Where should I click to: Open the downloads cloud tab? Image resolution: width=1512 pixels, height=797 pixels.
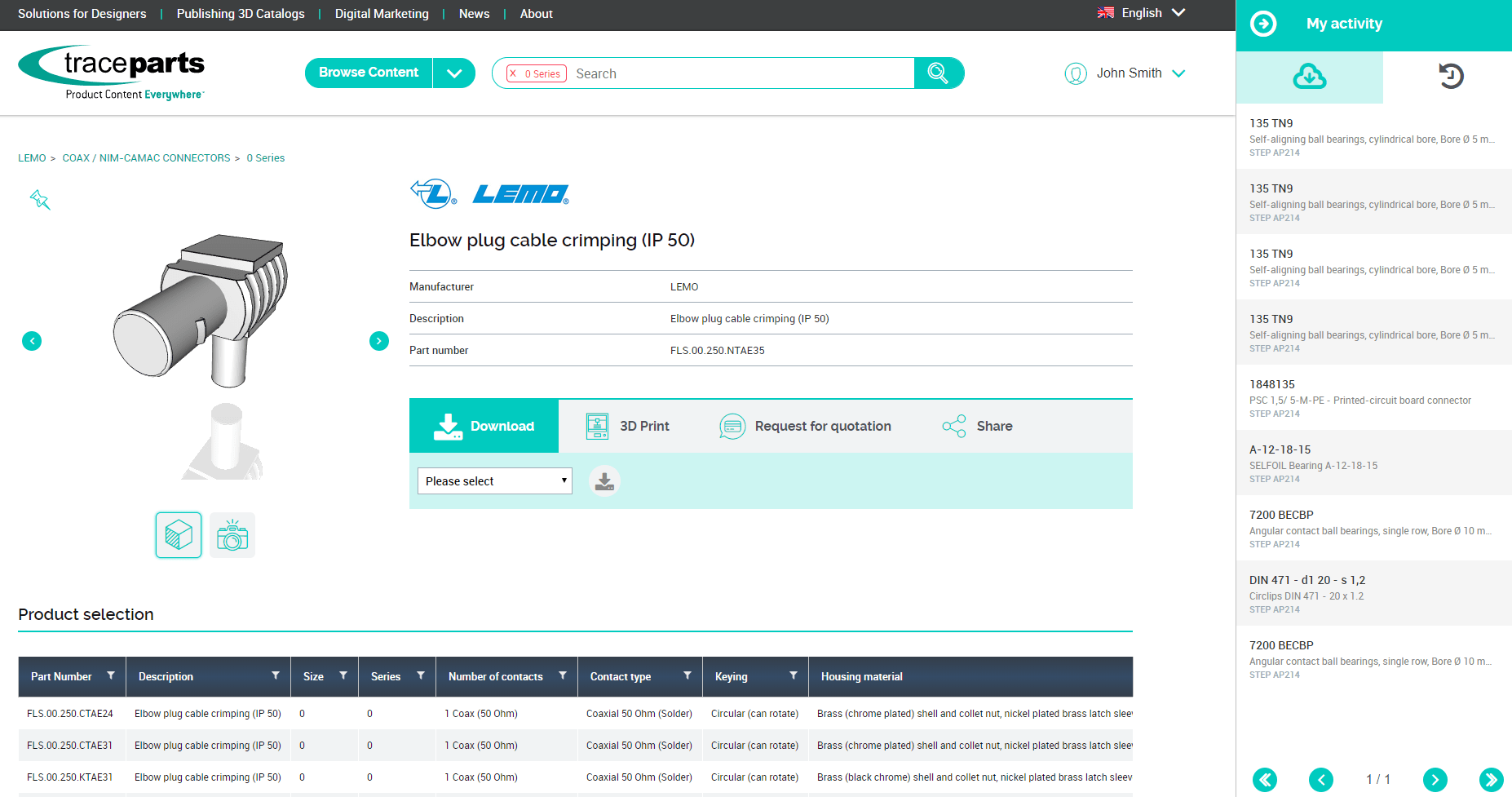[1309, 77]
